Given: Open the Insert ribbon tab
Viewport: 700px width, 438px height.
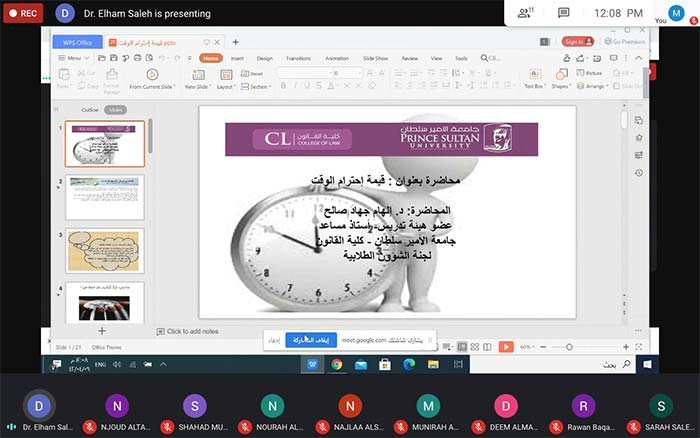Looking at the screenshot, I should [238, 58].
